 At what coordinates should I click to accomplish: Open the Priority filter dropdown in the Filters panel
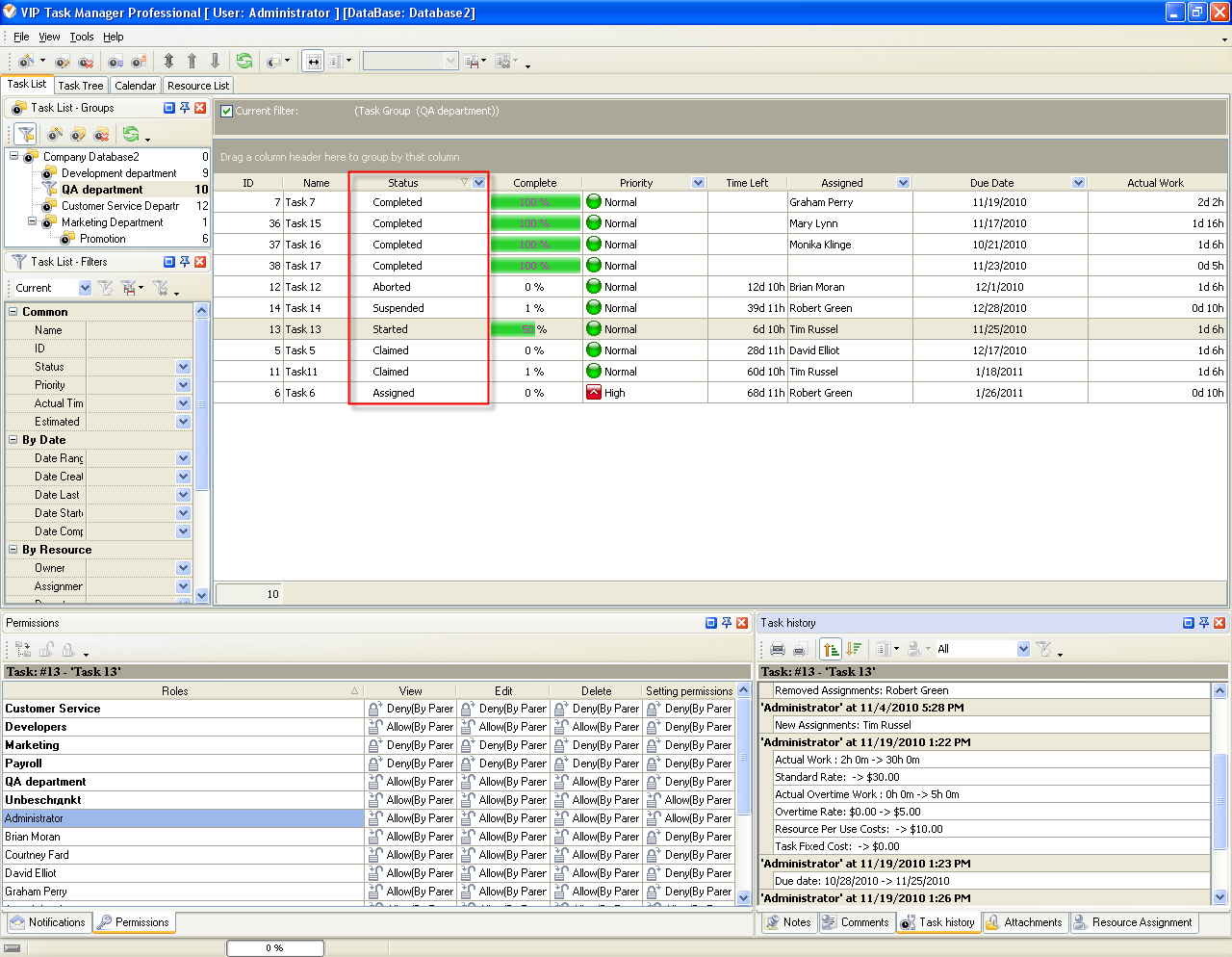pos(183,385)
